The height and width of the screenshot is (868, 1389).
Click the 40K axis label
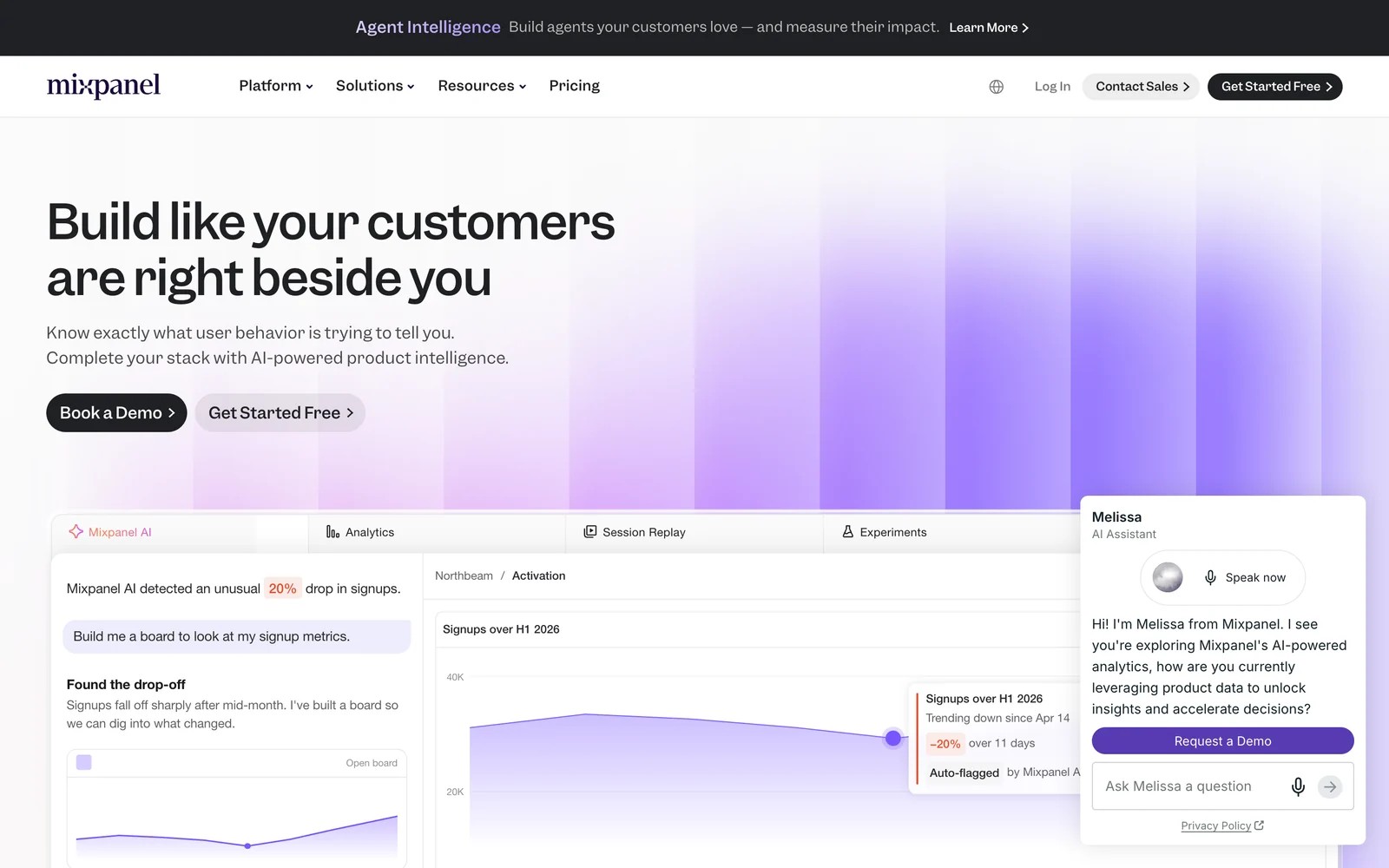[x=455, y=677]
